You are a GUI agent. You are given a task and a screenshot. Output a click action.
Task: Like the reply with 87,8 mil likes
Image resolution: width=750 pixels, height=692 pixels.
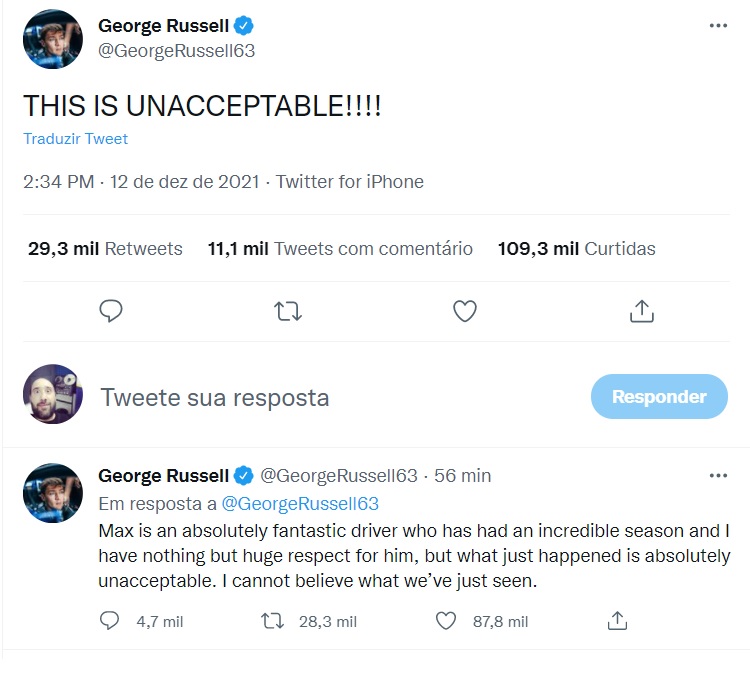click(x=446, y=621)
